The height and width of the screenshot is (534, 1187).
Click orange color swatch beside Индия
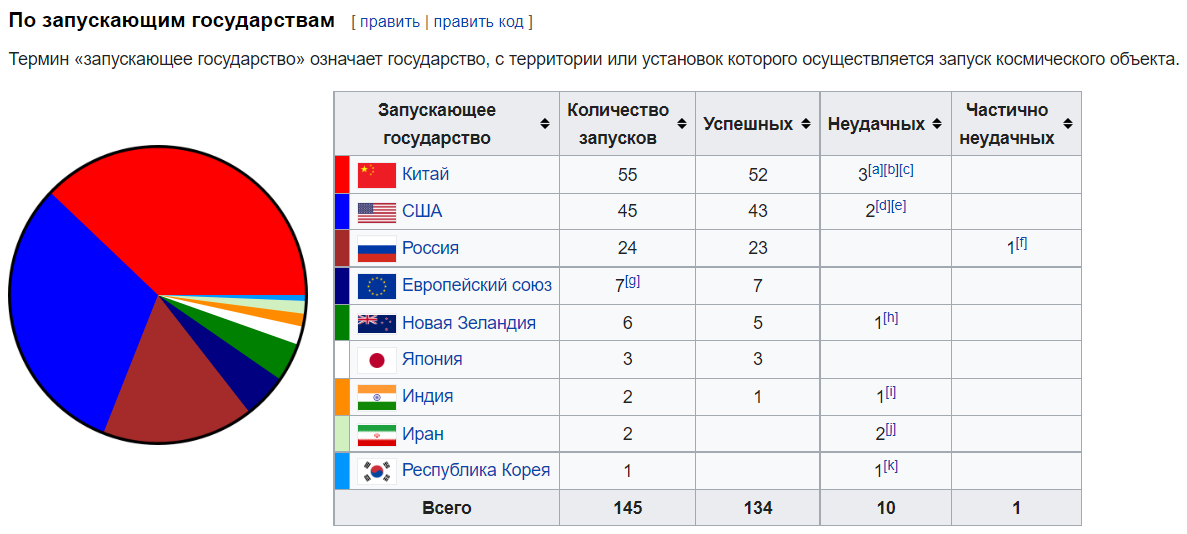click(341, 397)
